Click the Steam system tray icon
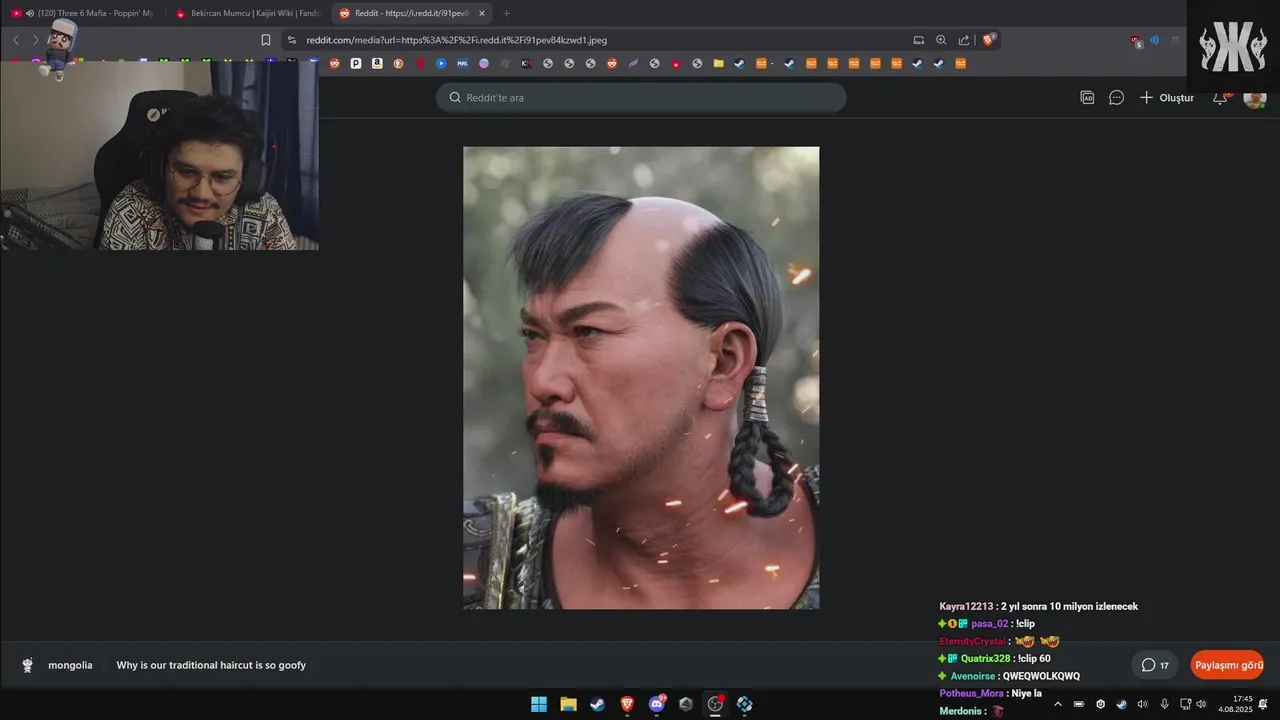Image resolution: width=1280 pixels, height=720 pixels. [1121, 704]
